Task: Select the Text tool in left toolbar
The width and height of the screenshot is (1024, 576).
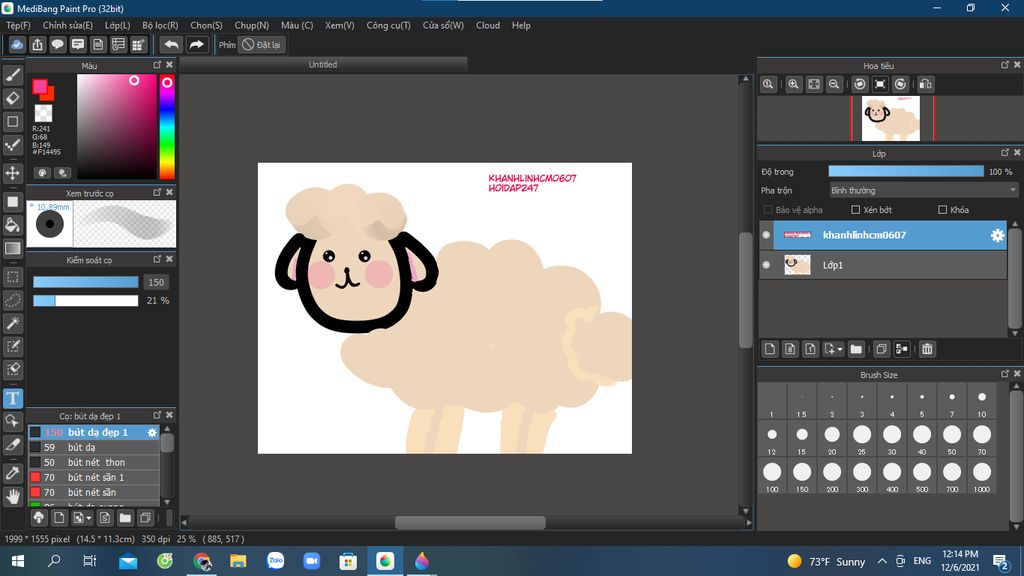Action: tap(13, 398)
